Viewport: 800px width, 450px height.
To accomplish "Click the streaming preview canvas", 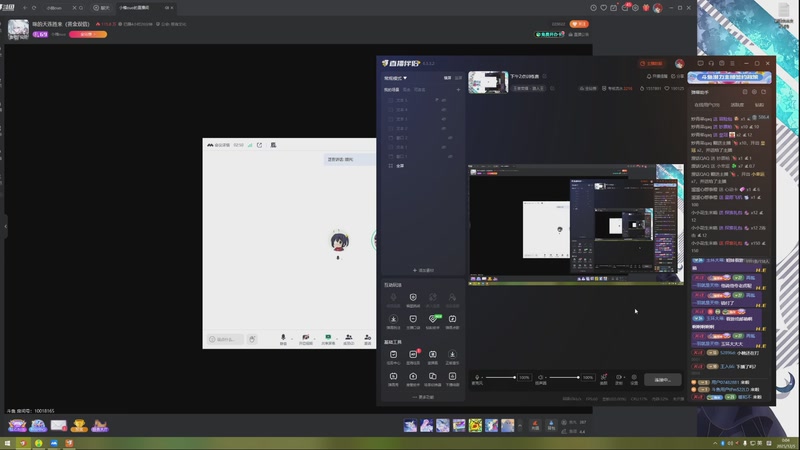I will [x=576, y=224].
